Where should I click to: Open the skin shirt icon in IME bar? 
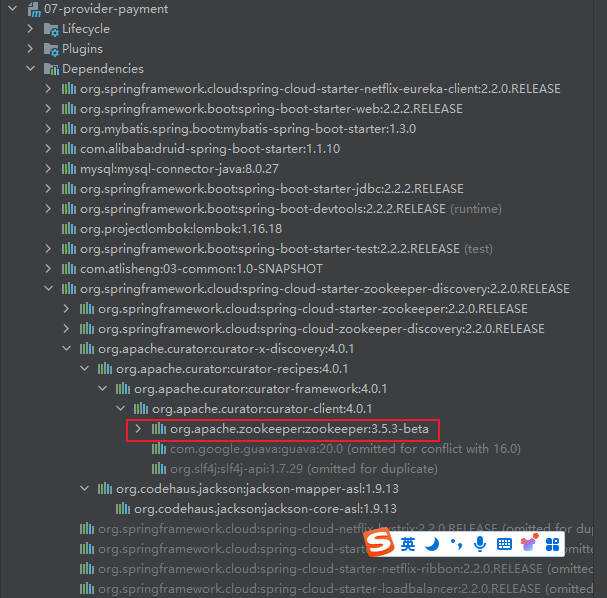coord(528,544)
